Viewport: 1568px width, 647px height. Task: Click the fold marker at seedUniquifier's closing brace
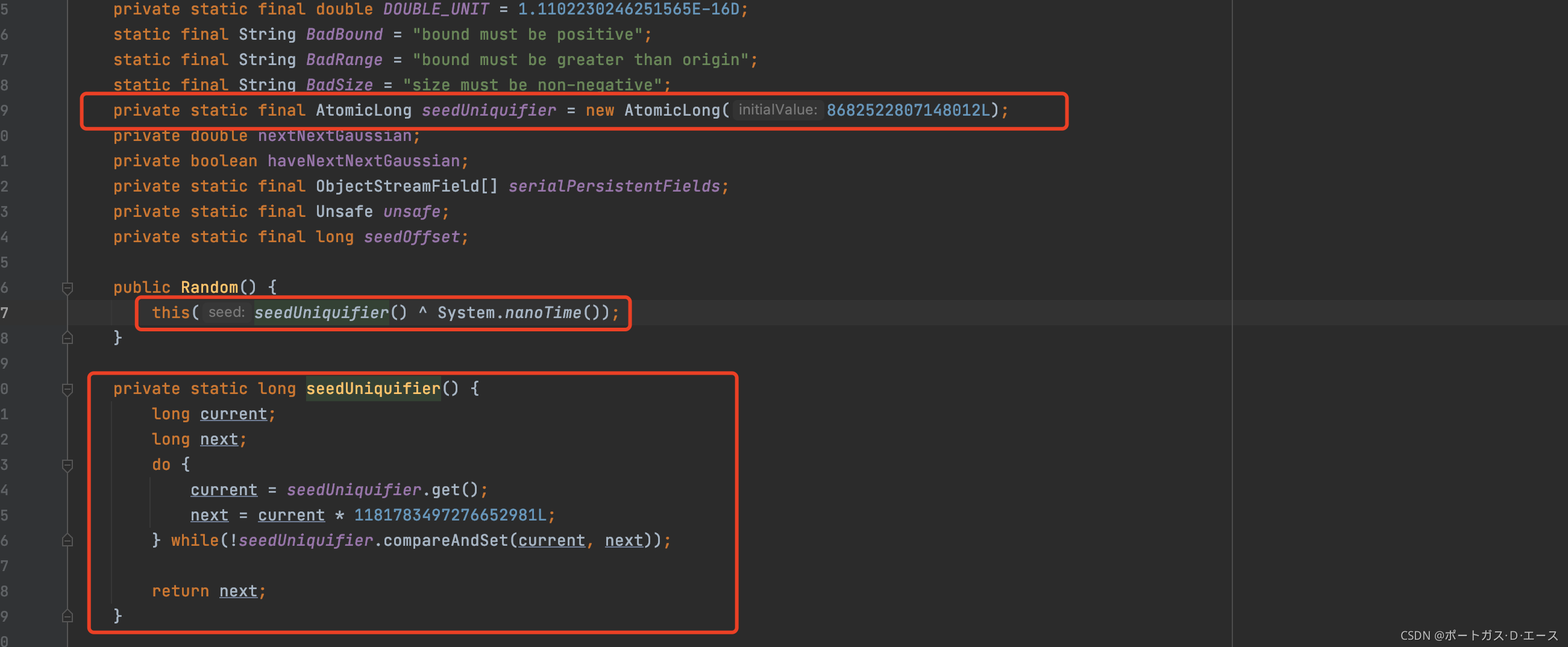pyautogui.click(x=67, y=614)
